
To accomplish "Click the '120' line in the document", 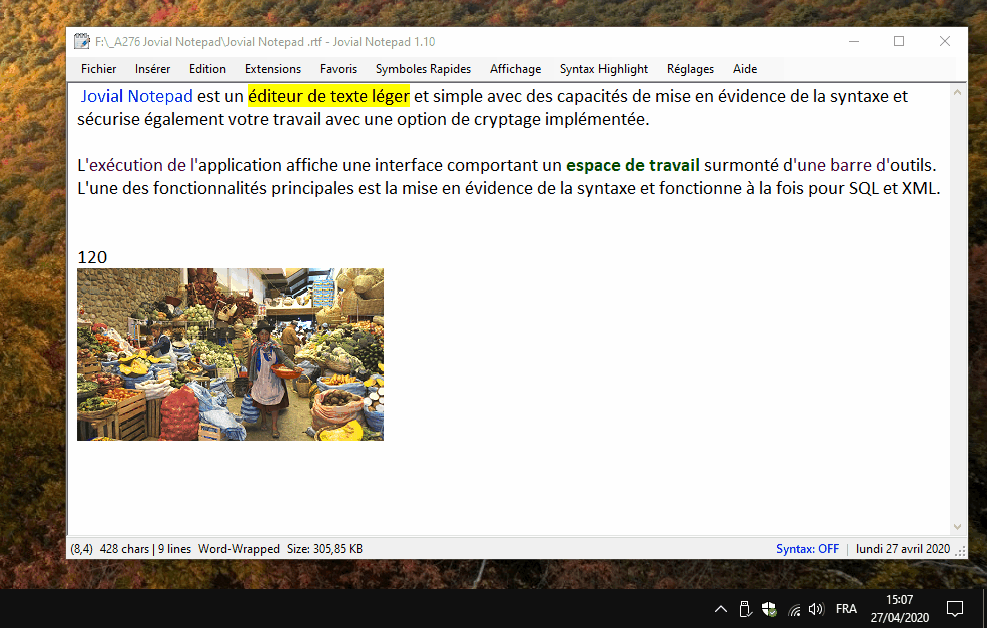I will tap(92, 257).
